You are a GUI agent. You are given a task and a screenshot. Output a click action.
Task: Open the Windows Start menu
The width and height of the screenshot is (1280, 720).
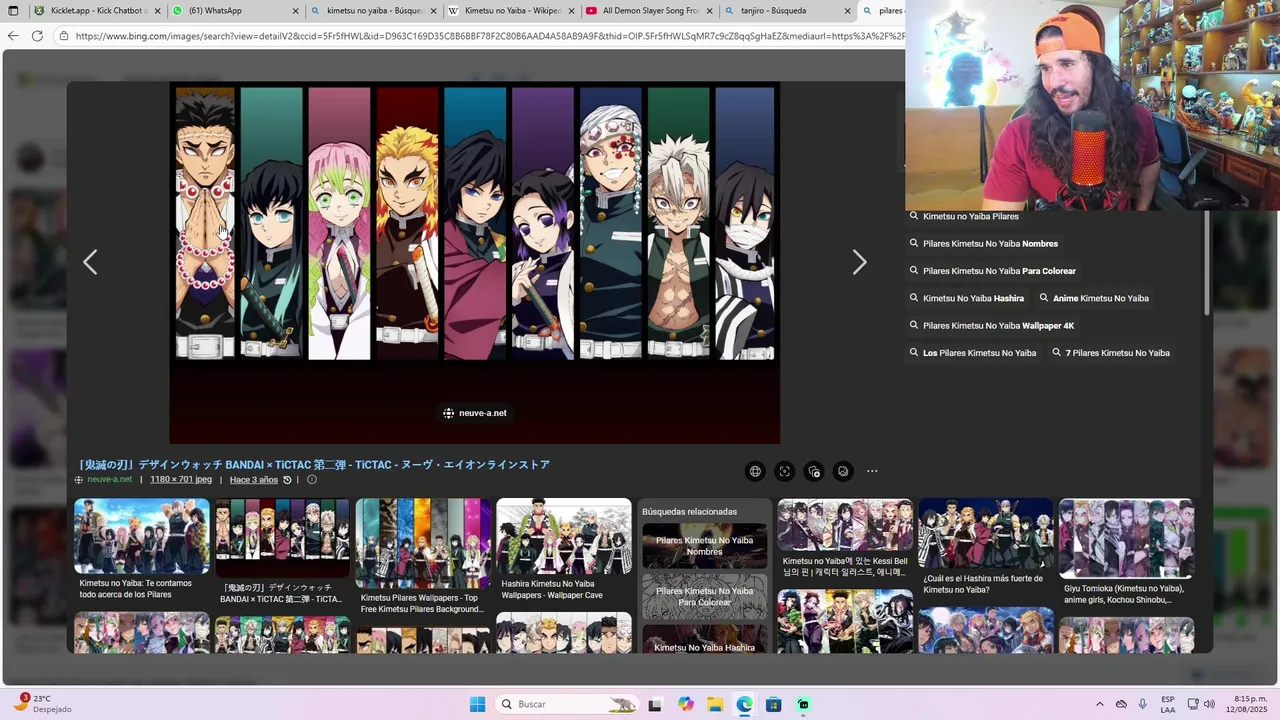(477, 704)
